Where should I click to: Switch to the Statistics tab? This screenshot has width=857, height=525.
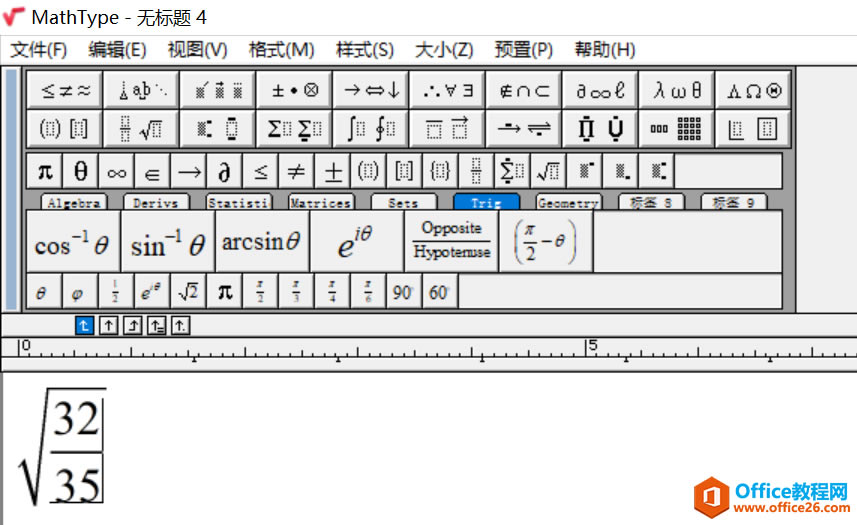[x=239, y=203]
